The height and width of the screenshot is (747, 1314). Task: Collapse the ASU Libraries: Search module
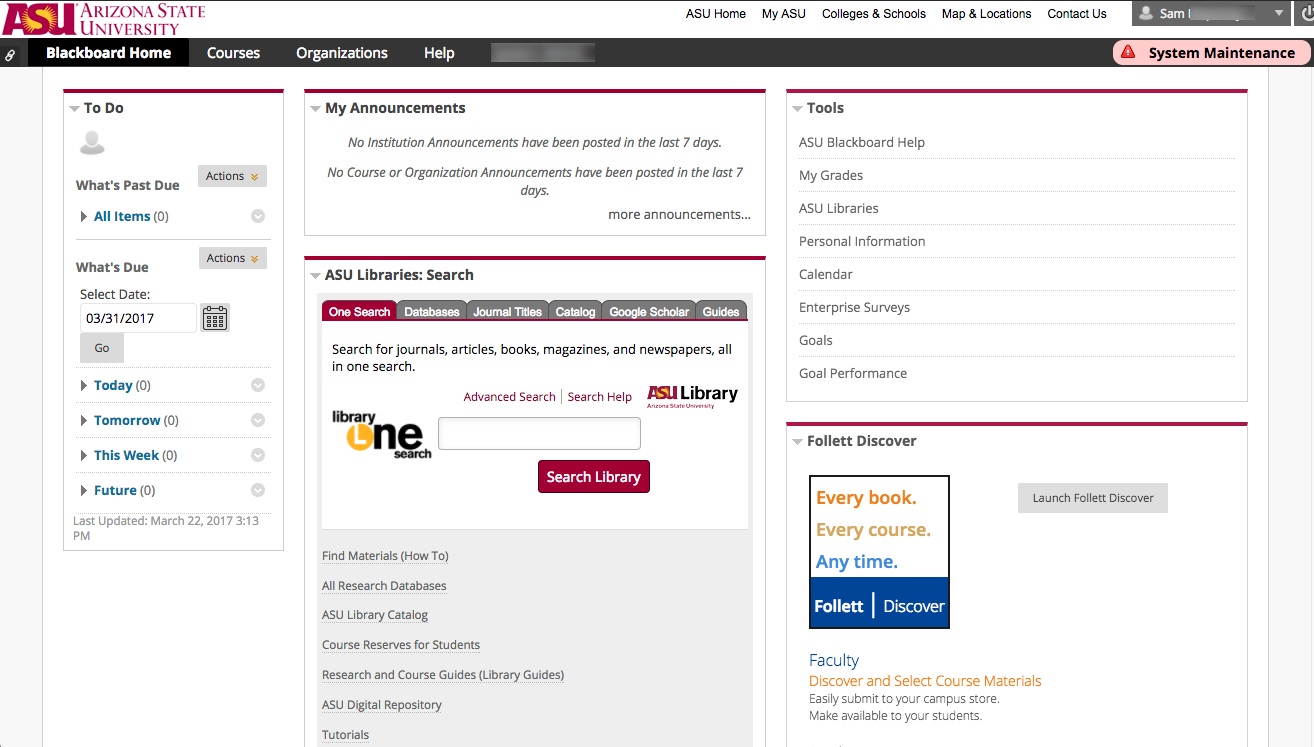[315, 275]
